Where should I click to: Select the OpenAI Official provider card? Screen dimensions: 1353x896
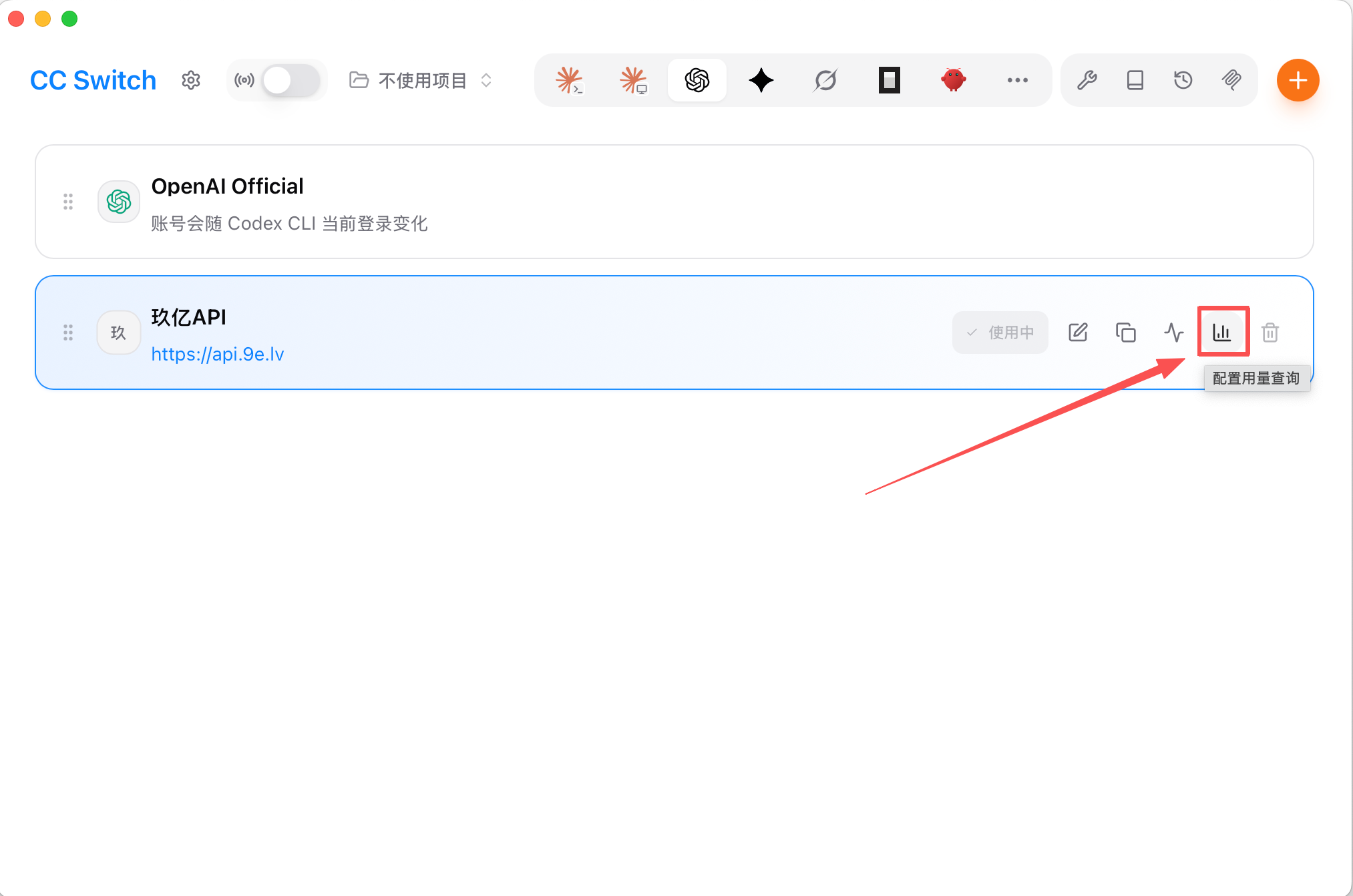(674, 202)
